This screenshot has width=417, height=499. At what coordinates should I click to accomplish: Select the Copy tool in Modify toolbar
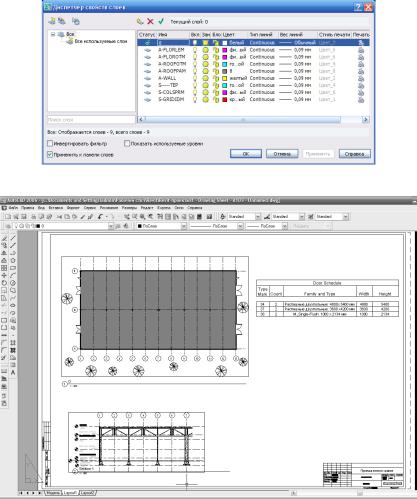(4, 246)
